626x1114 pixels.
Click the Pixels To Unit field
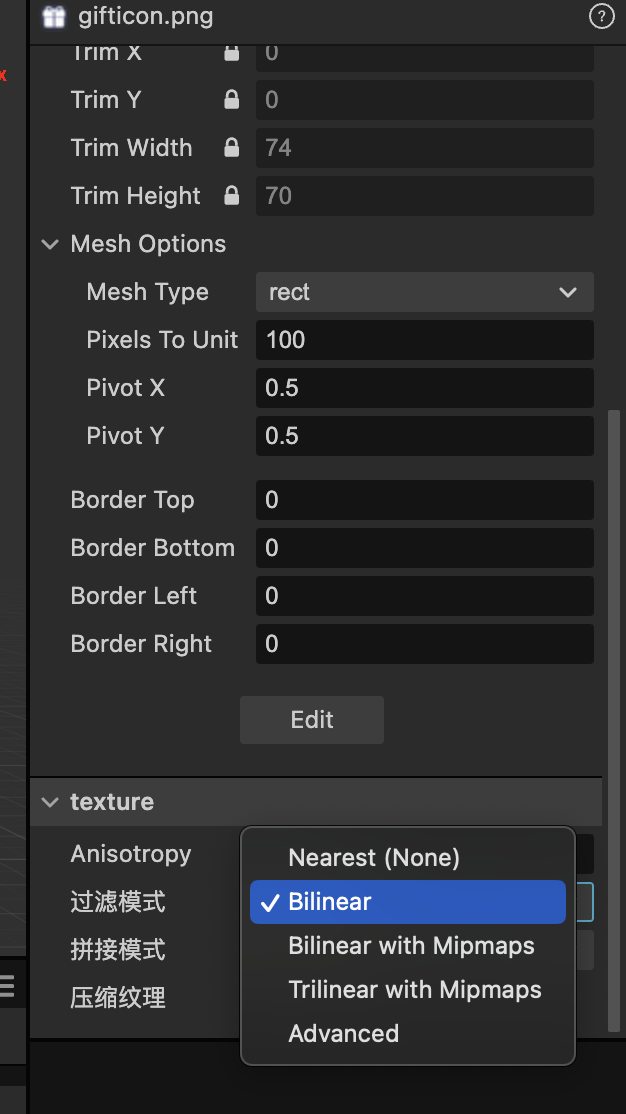[x=424, y=340]
